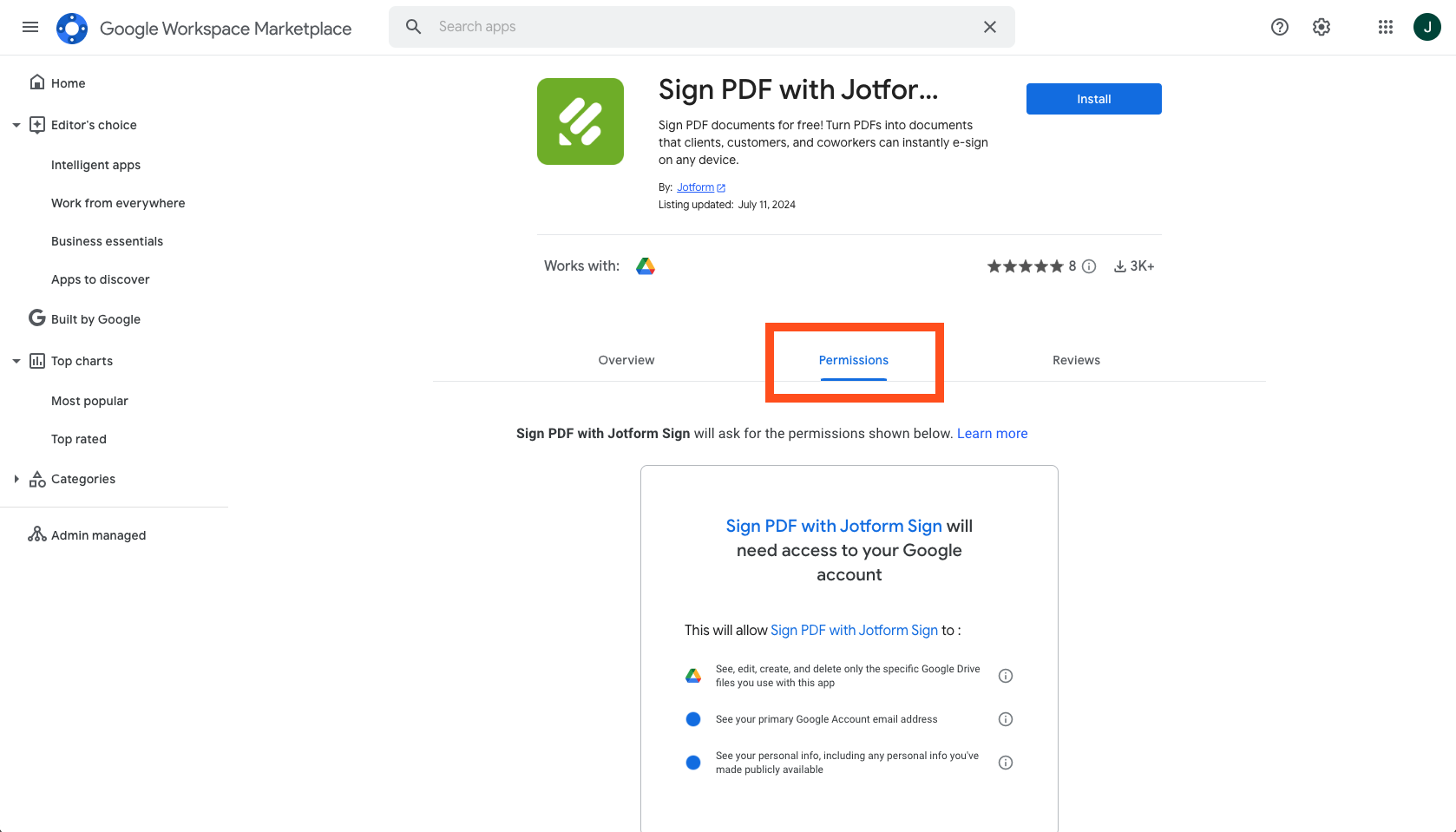Viewport: 1456px width, 832px height.
Task: Click the Google Drive icon beside Works with
Action: [x=646, y=266]
